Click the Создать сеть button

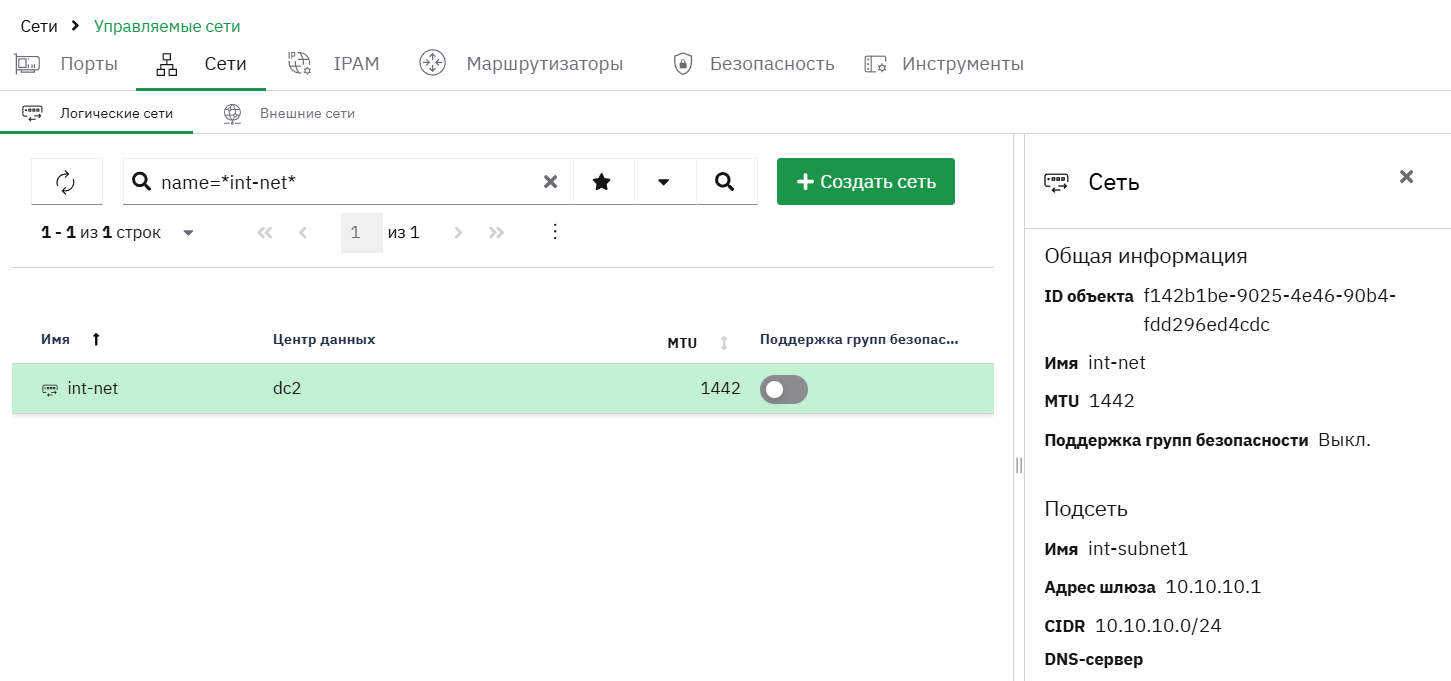866,182
